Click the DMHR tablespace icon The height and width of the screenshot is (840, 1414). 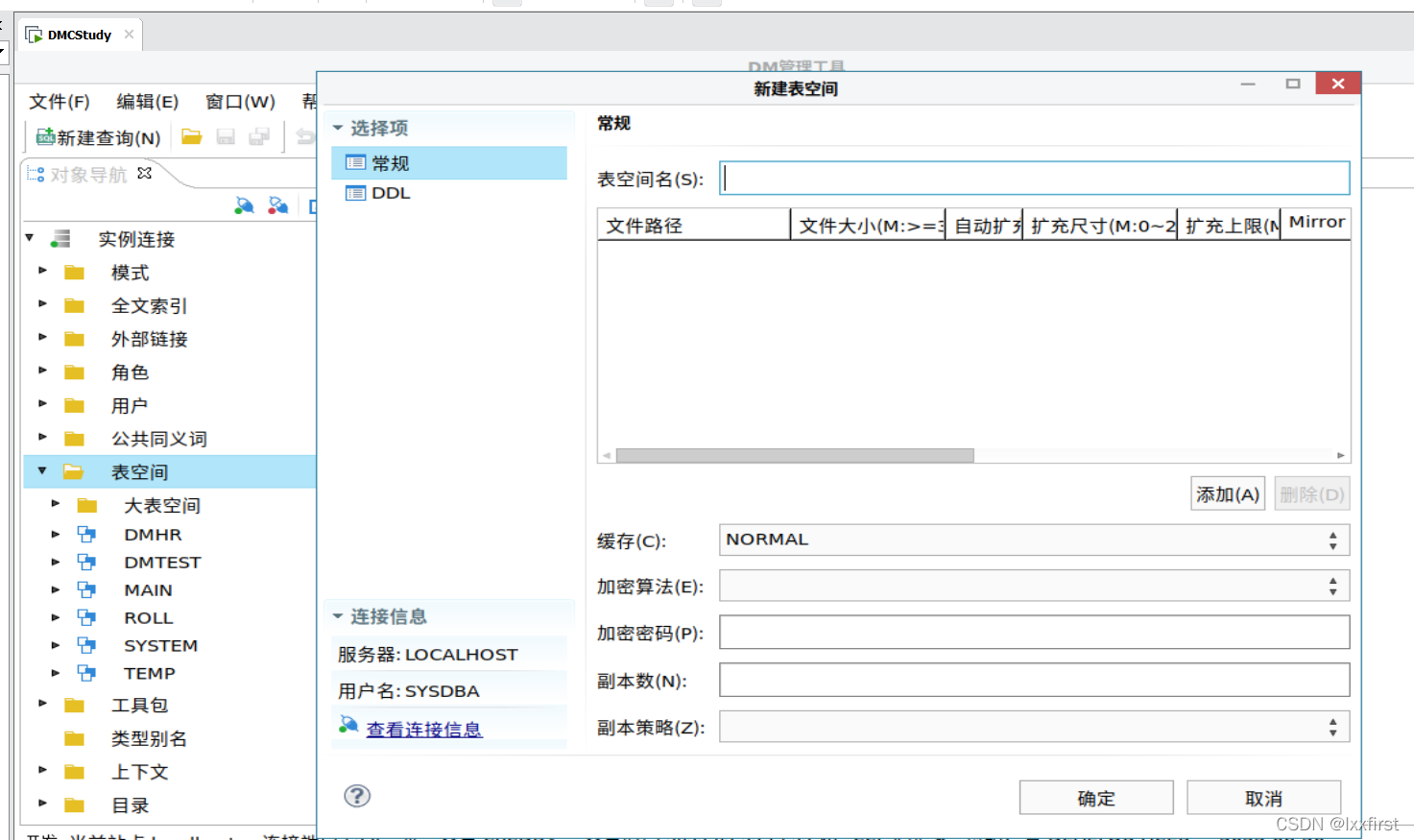(87, 535)
